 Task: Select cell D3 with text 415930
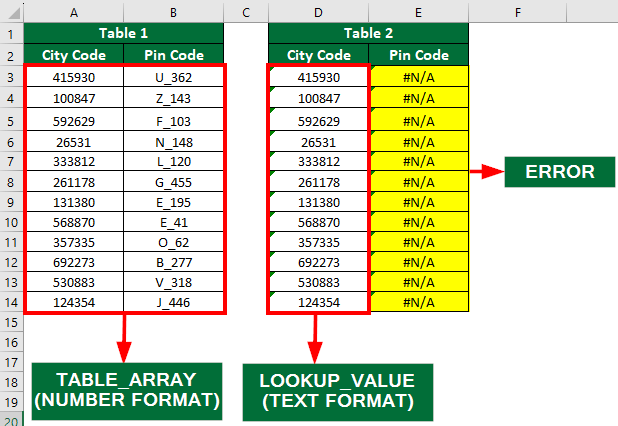(x=318, y=77)
